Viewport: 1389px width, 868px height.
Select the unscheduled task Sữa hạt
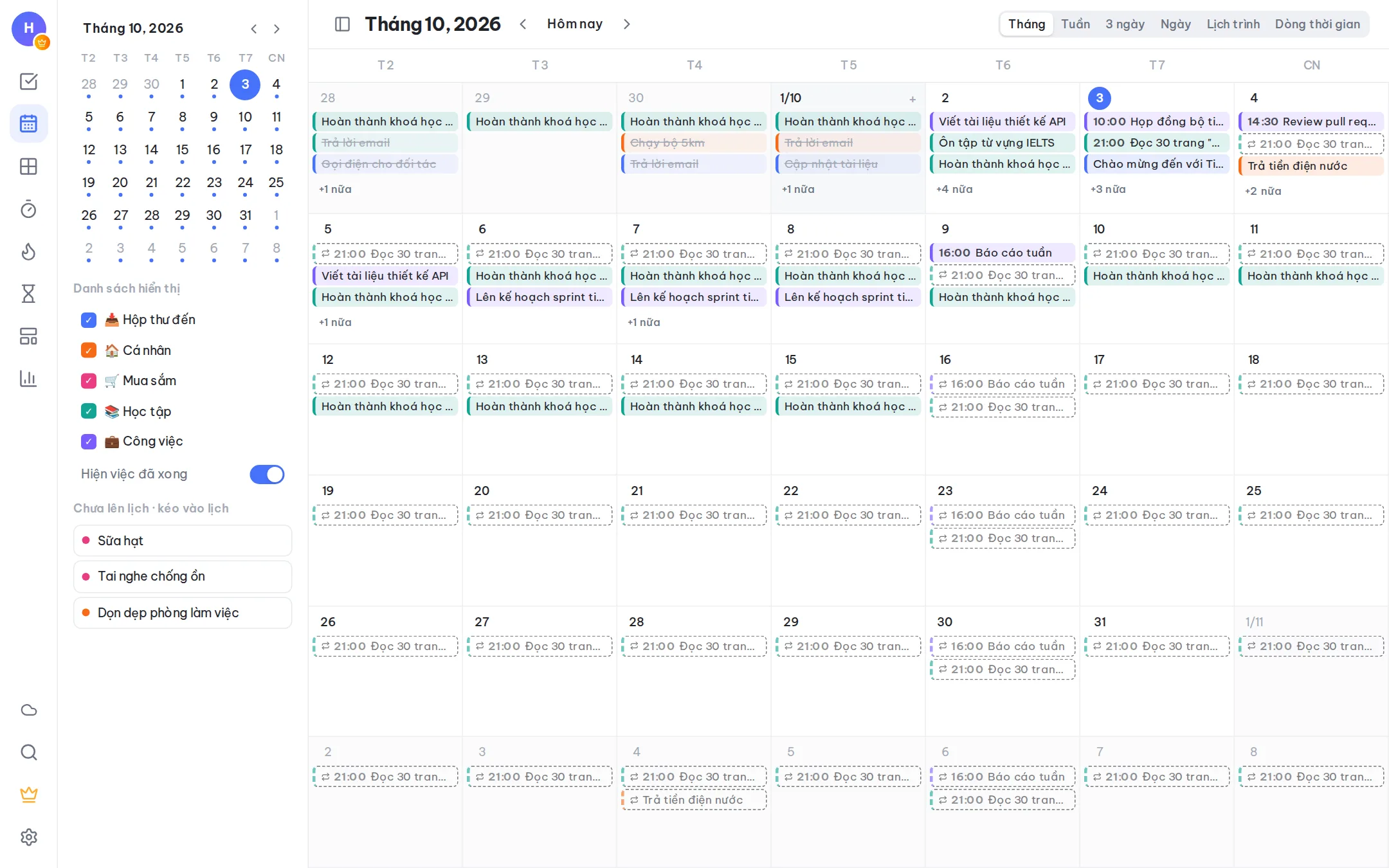point(183,541)
